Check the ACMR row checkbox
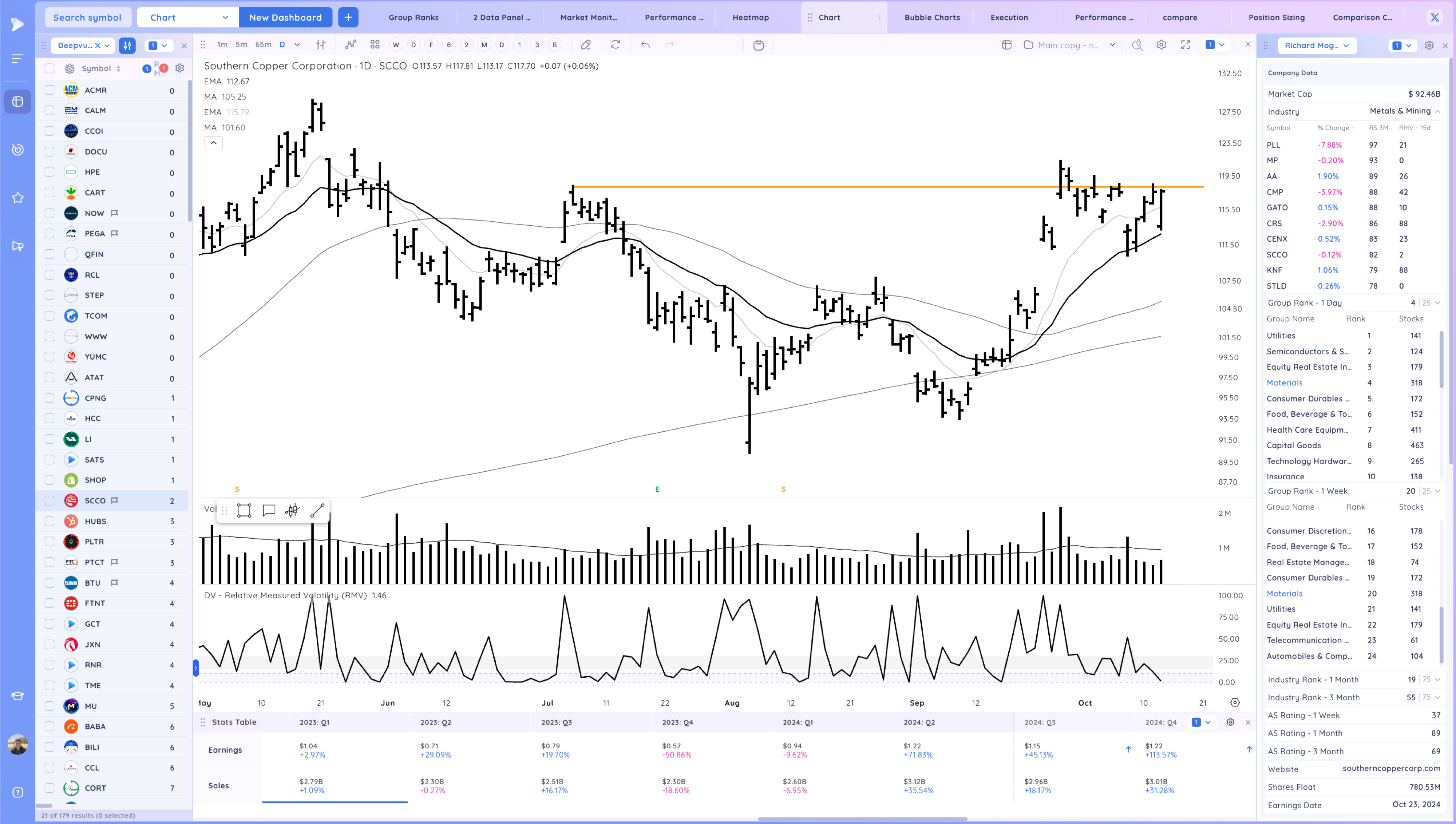1456x824 pixels. [x=50, y=90]
